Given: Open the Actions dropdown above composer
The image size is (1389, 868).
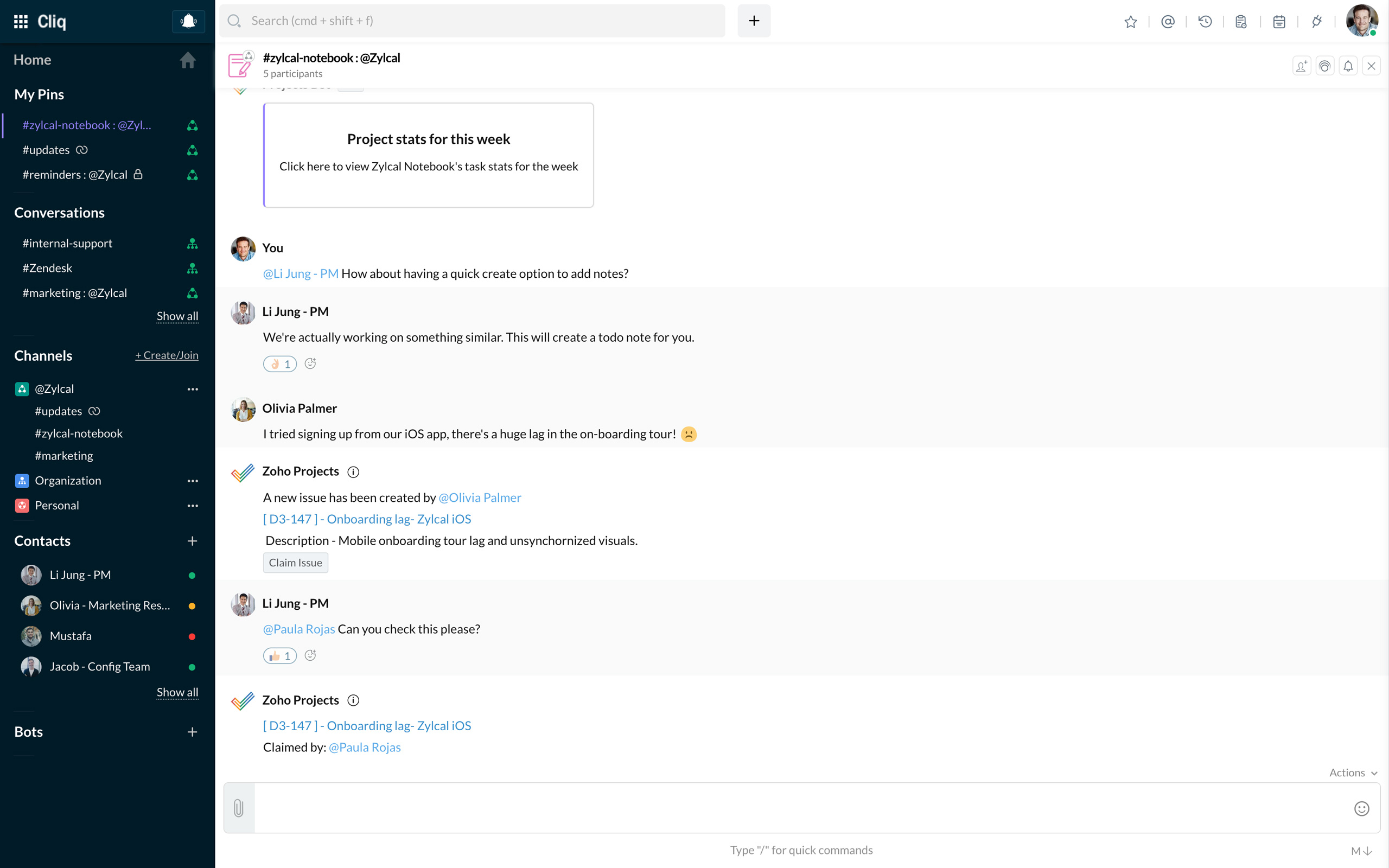Looking at the screenshot, I should tap(1353, 773).
